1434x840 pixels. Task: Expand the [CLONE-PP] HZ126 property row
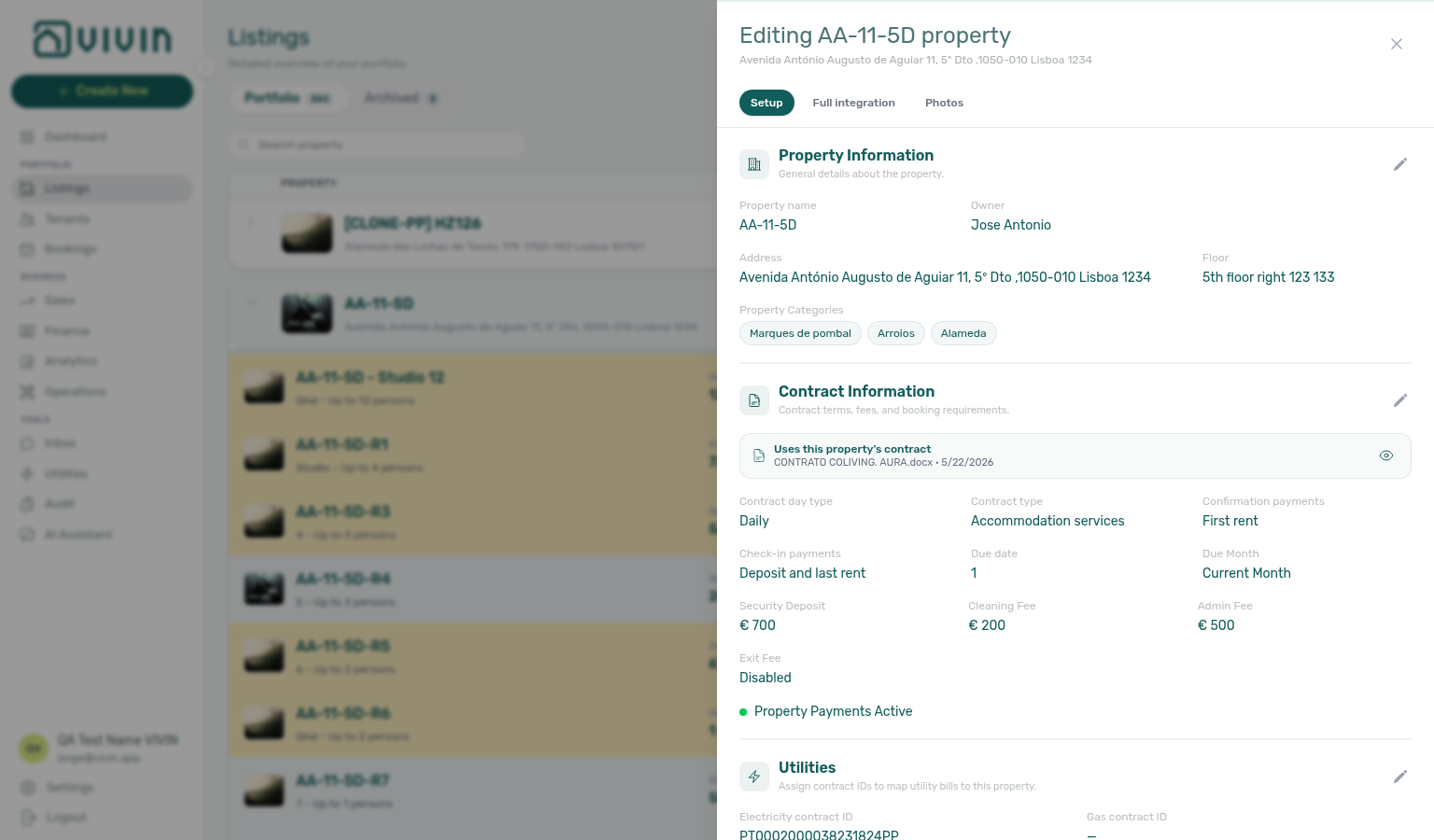250,223
